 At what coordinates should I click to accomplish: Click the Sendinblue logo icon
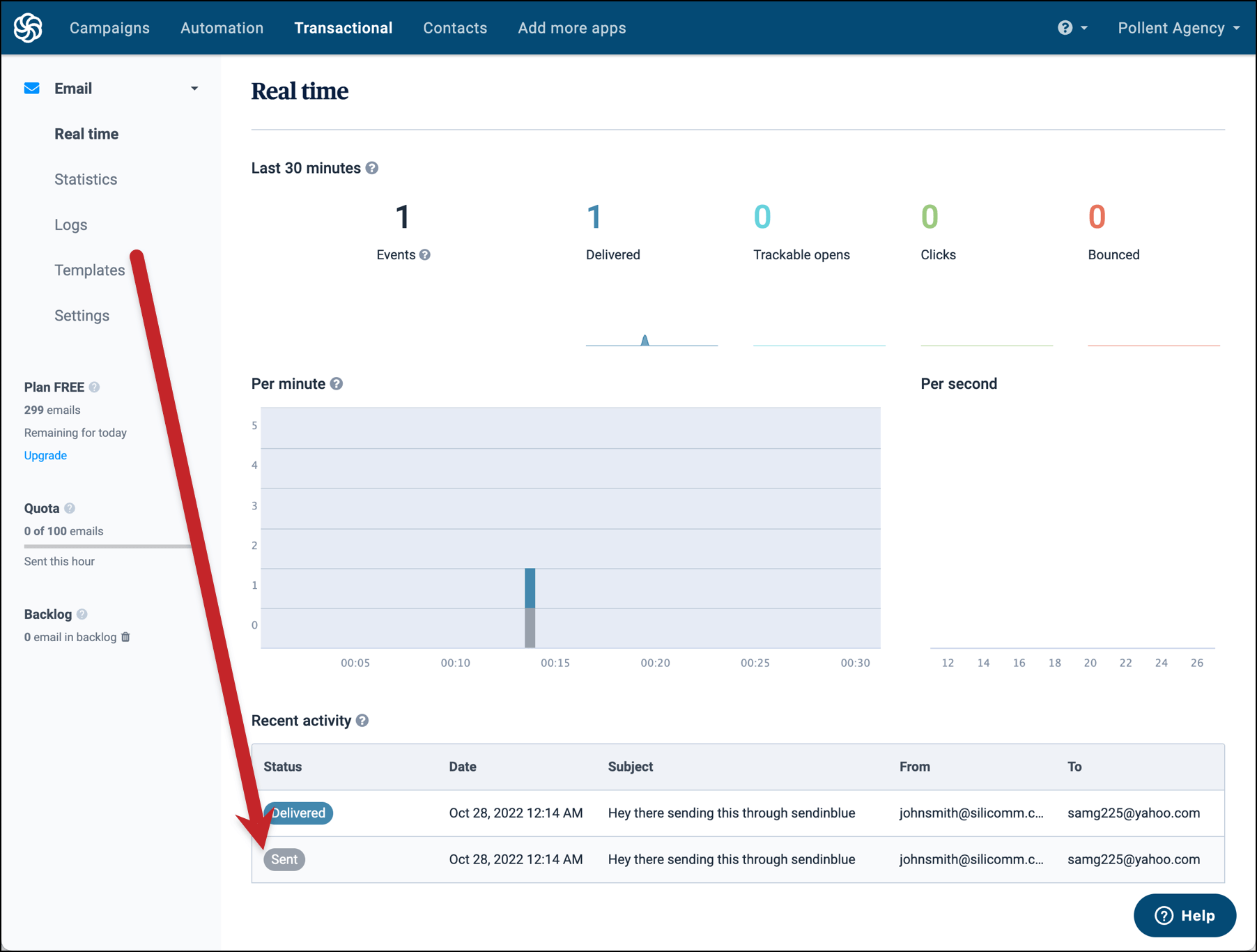pyautogui.click(x=28, y=28)
